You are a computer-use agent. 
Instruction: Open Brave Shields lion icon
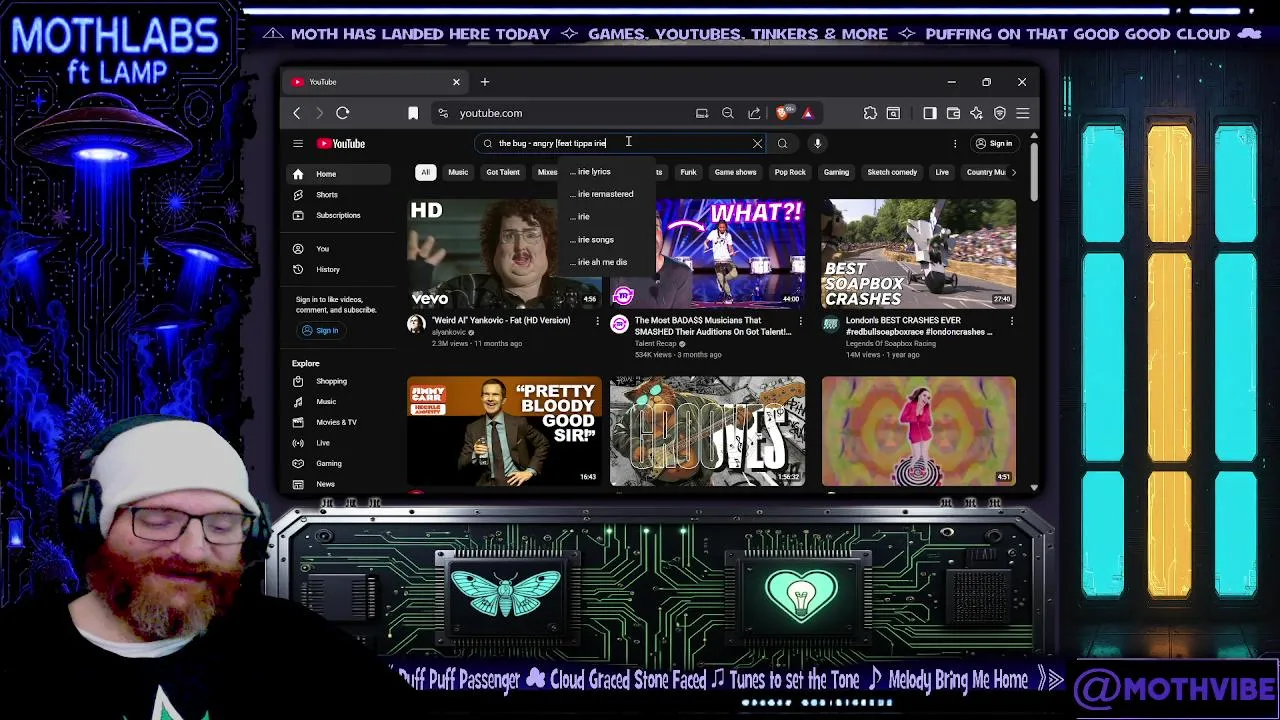pyautogui.click(x=782, y=112)
